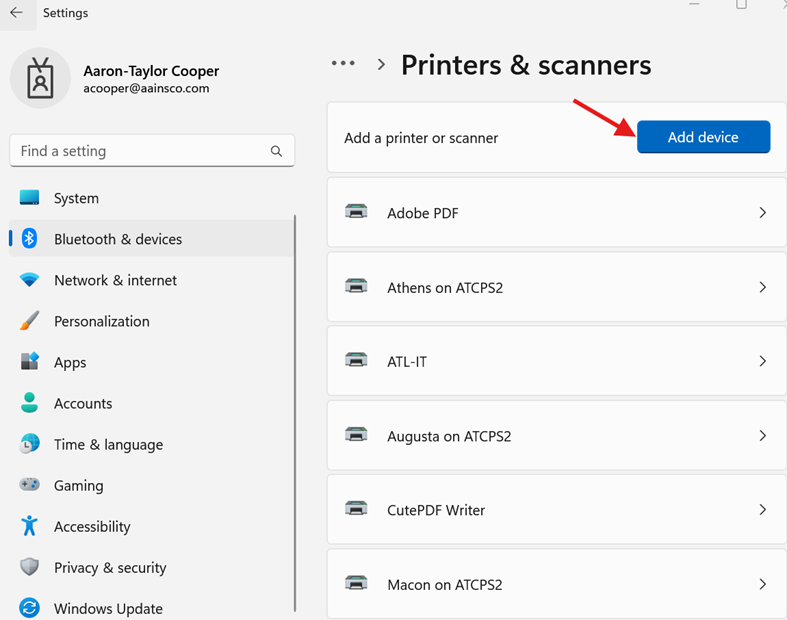
Task: Click the Windows Update sync icon
Action: (30, 608)
